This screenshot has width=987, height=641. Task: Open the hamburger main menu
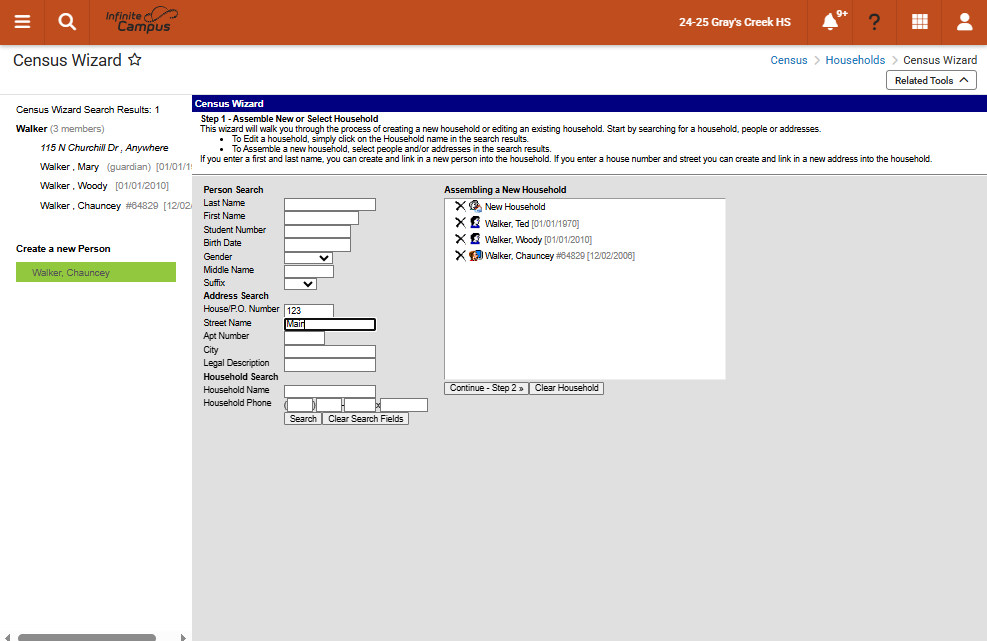[22, 22]
